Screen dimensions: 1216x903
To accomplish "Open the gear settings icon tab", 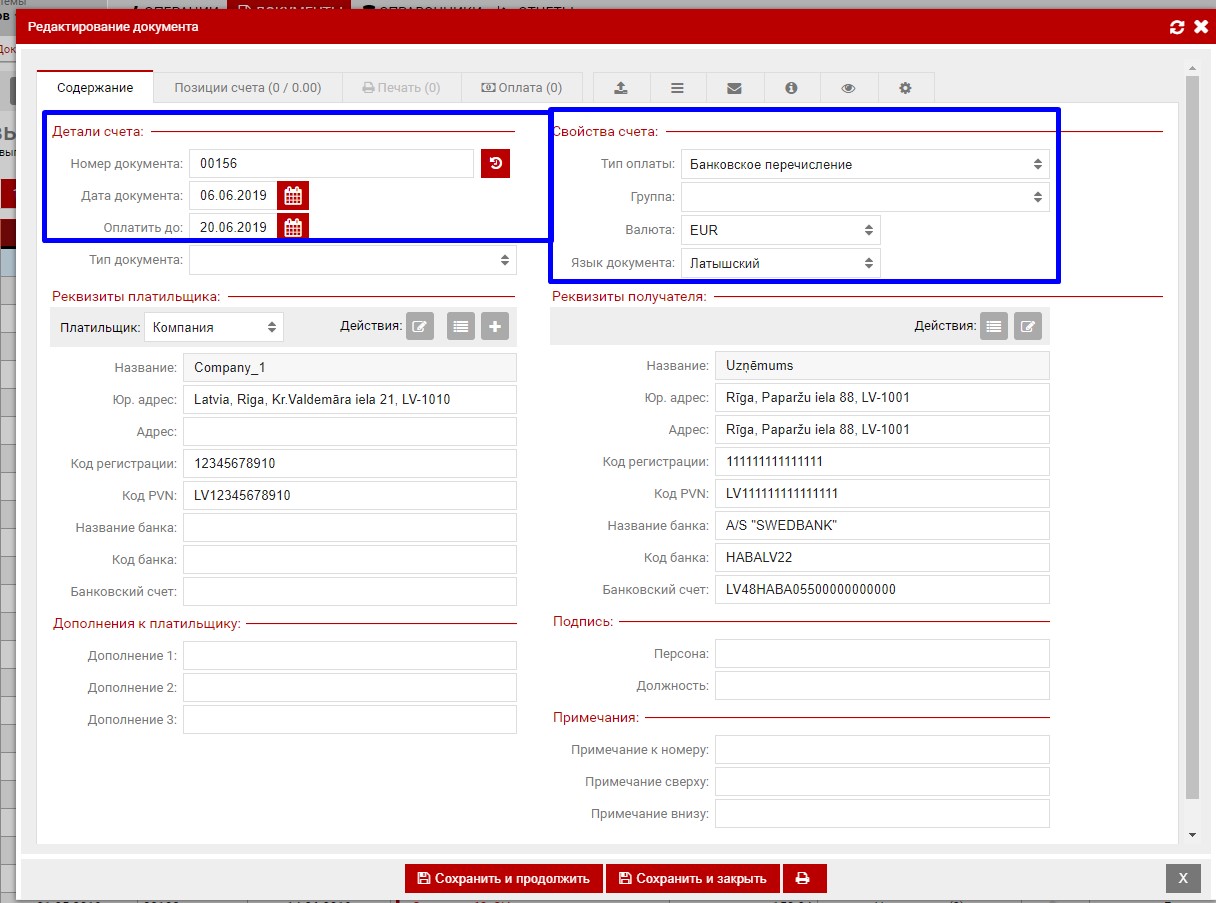I will [905, 88].
